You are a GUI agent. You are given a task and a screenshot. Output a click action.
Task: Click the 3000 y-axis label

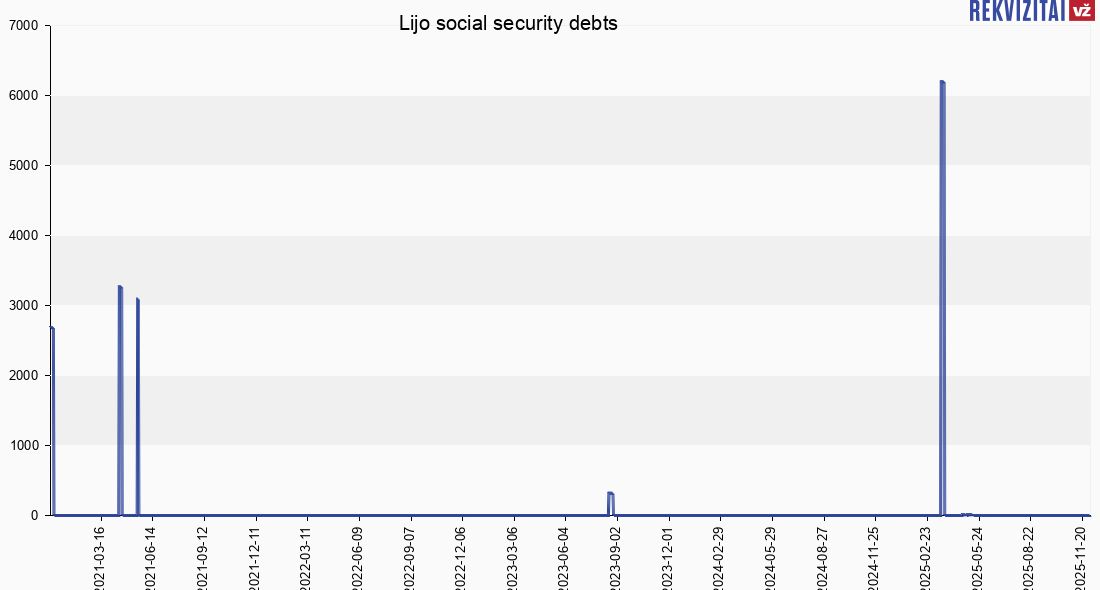[23, 306]
